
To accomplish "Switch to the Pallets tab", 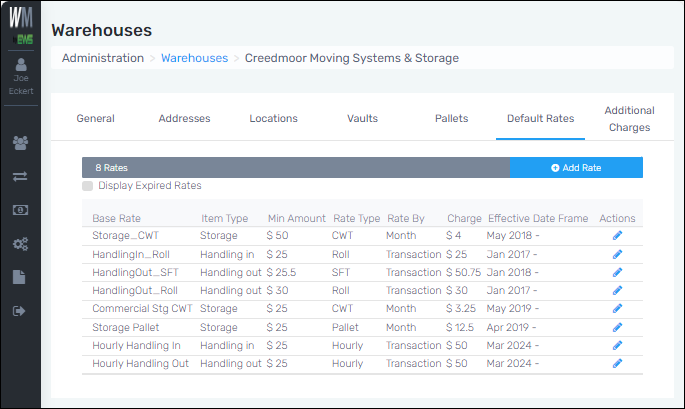I will pyautogui.click(x=451, y=118).
